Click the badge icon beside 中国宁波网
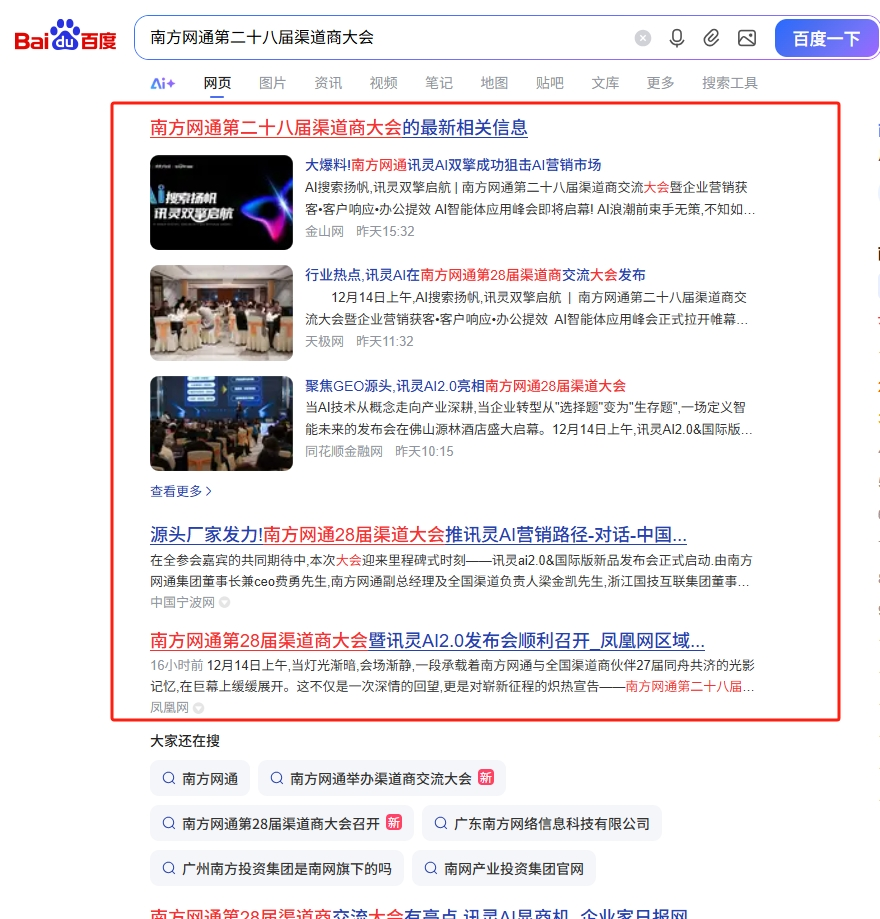The height and width of the screenshot is (919, 880). click(x=225, y=602)
